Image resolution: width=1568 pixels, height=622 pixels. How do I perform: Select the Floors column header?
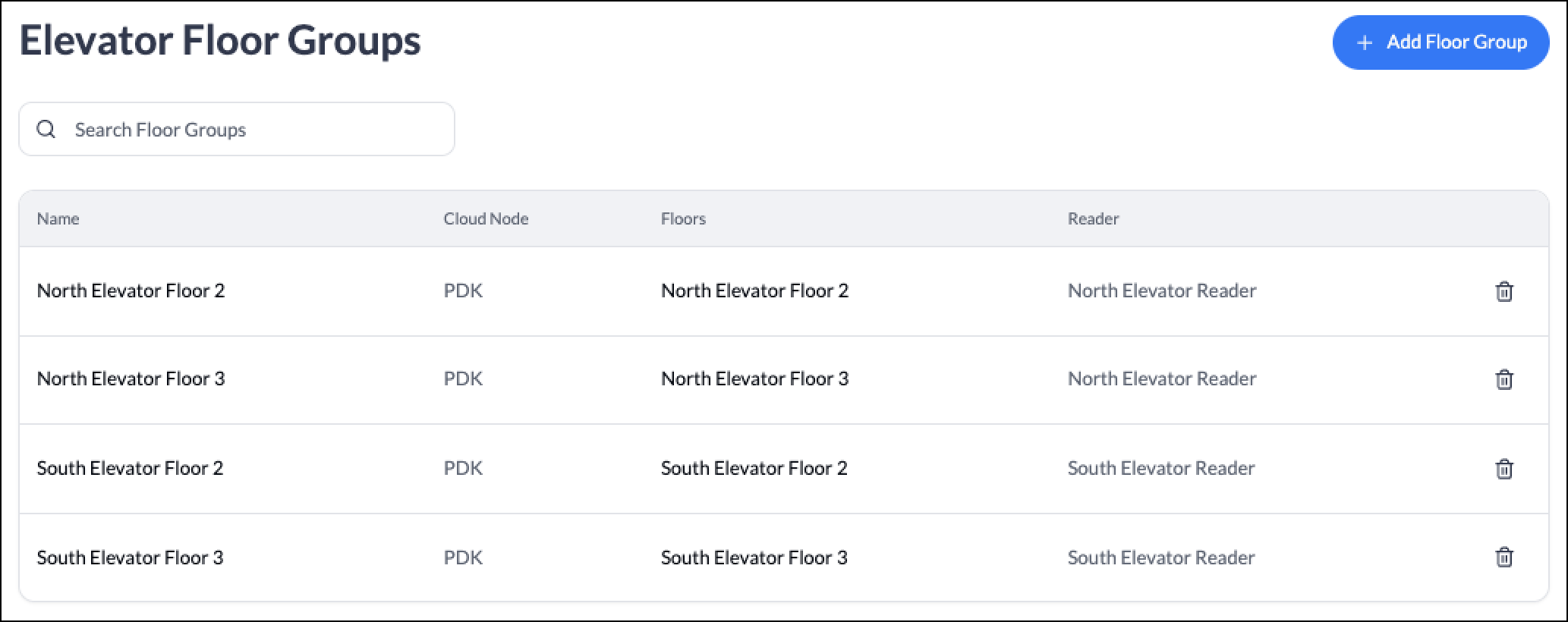coord(683,218)
